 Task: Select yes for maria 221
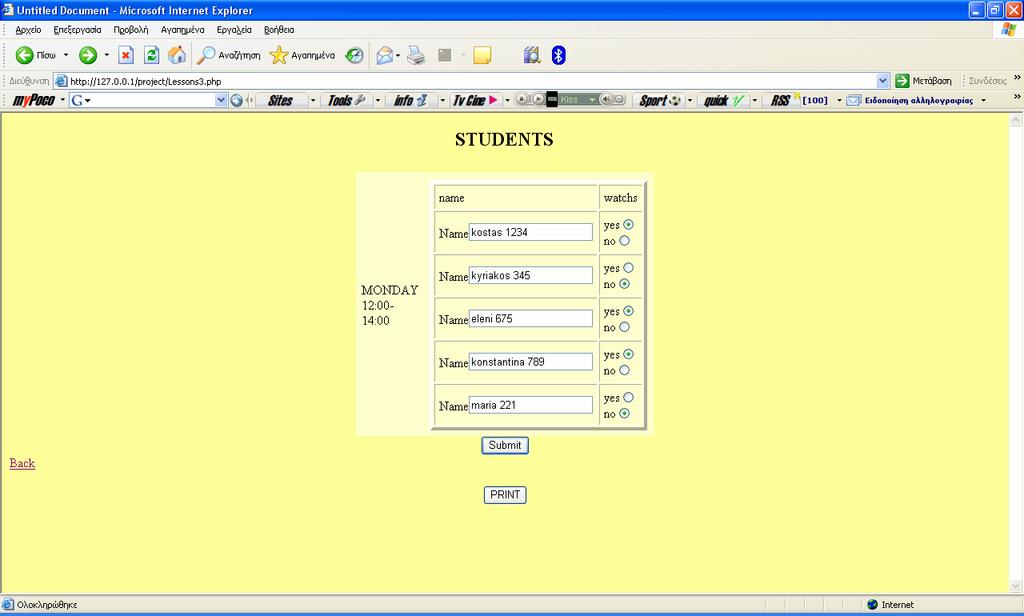point(628,397)
